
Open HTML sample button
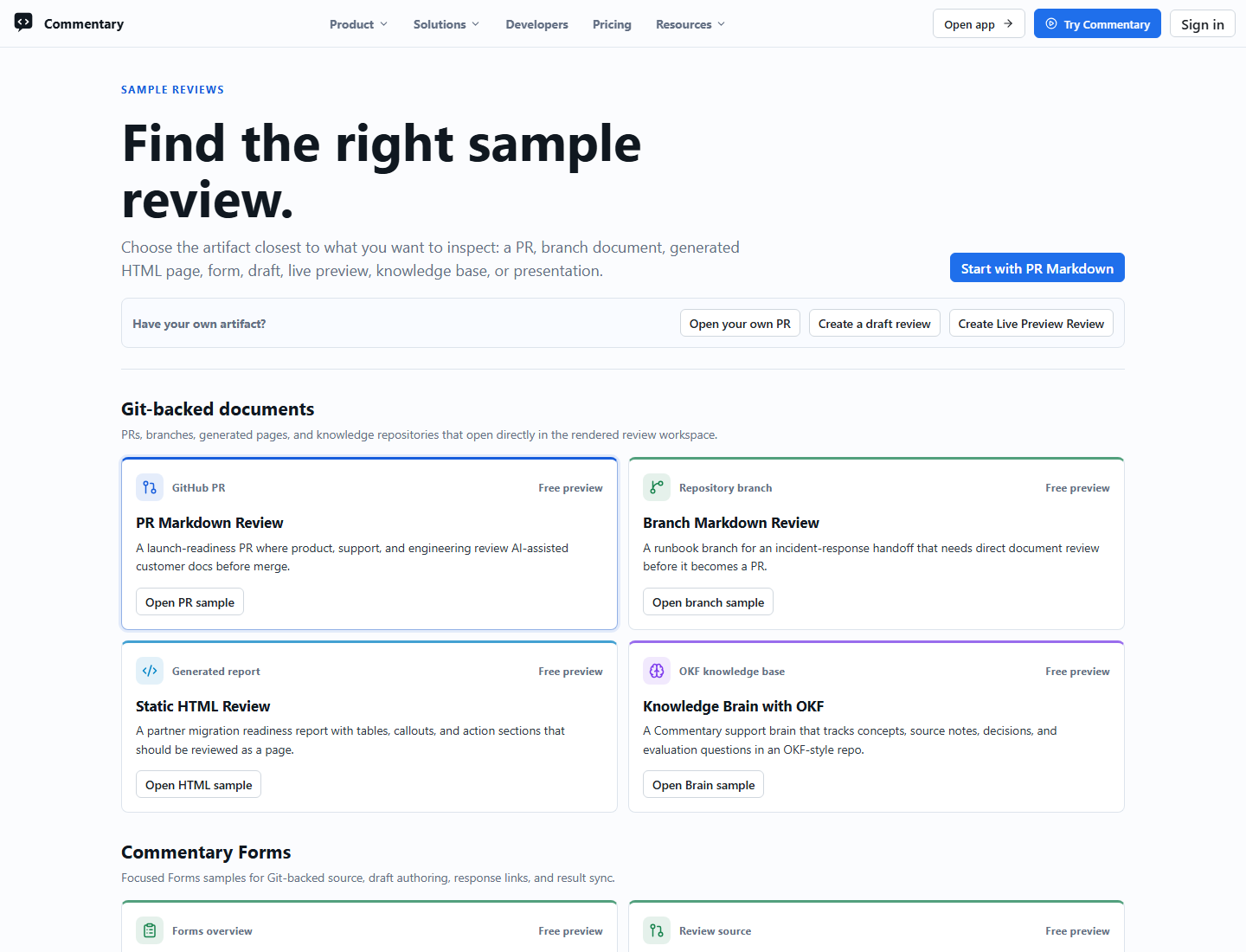coord(198,784)
